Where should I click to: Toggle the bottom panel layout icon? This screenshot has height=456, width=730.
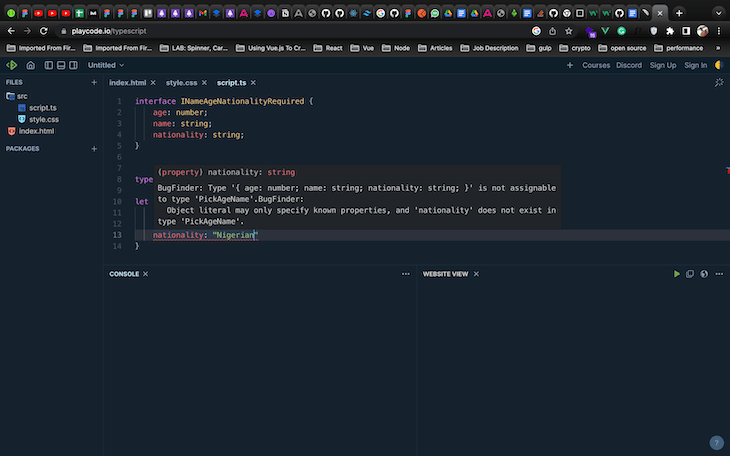[x=61, y=65]
